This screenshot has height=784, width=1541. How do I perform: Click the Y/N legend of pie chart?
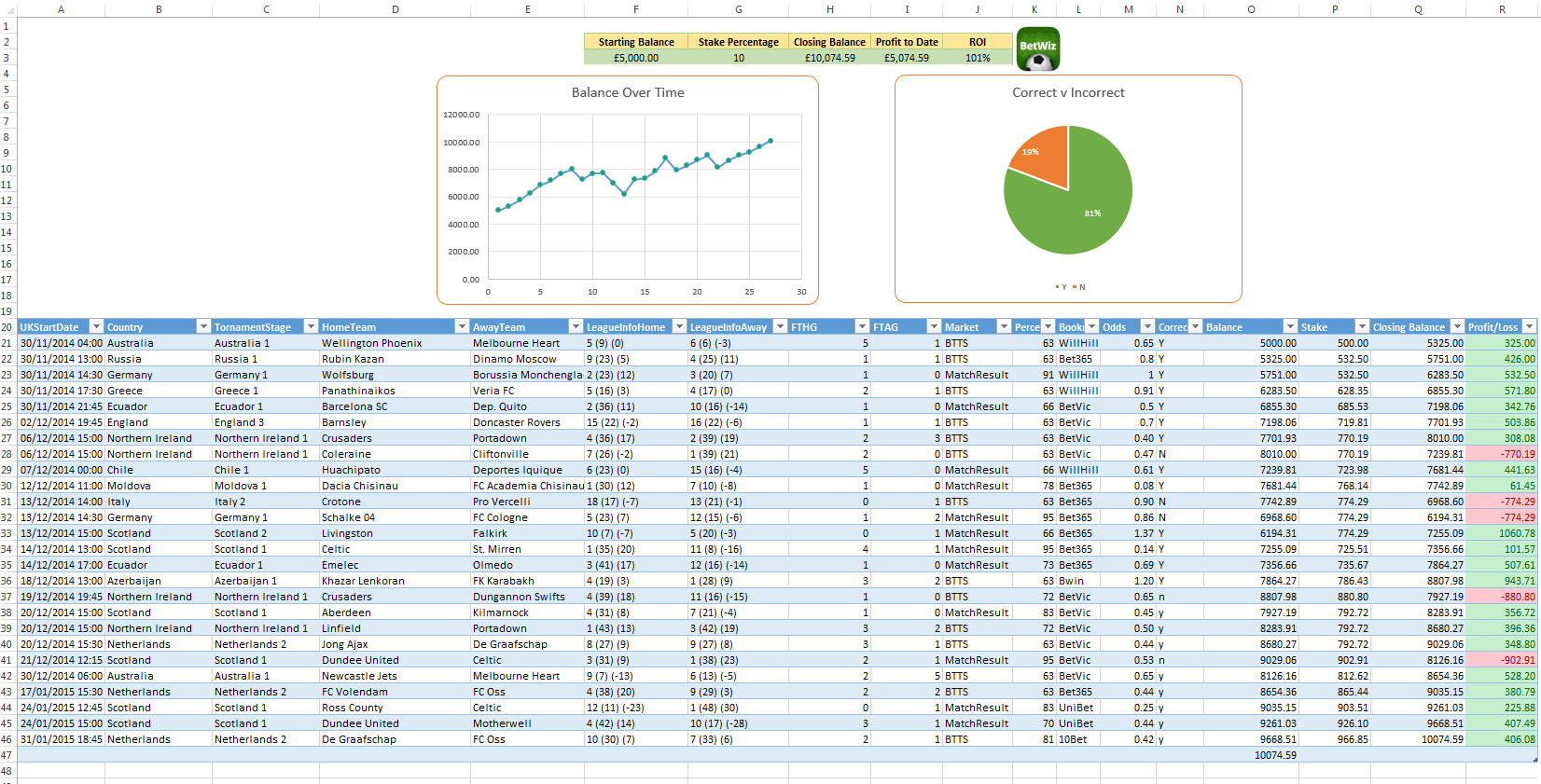tap(1070, 287)
